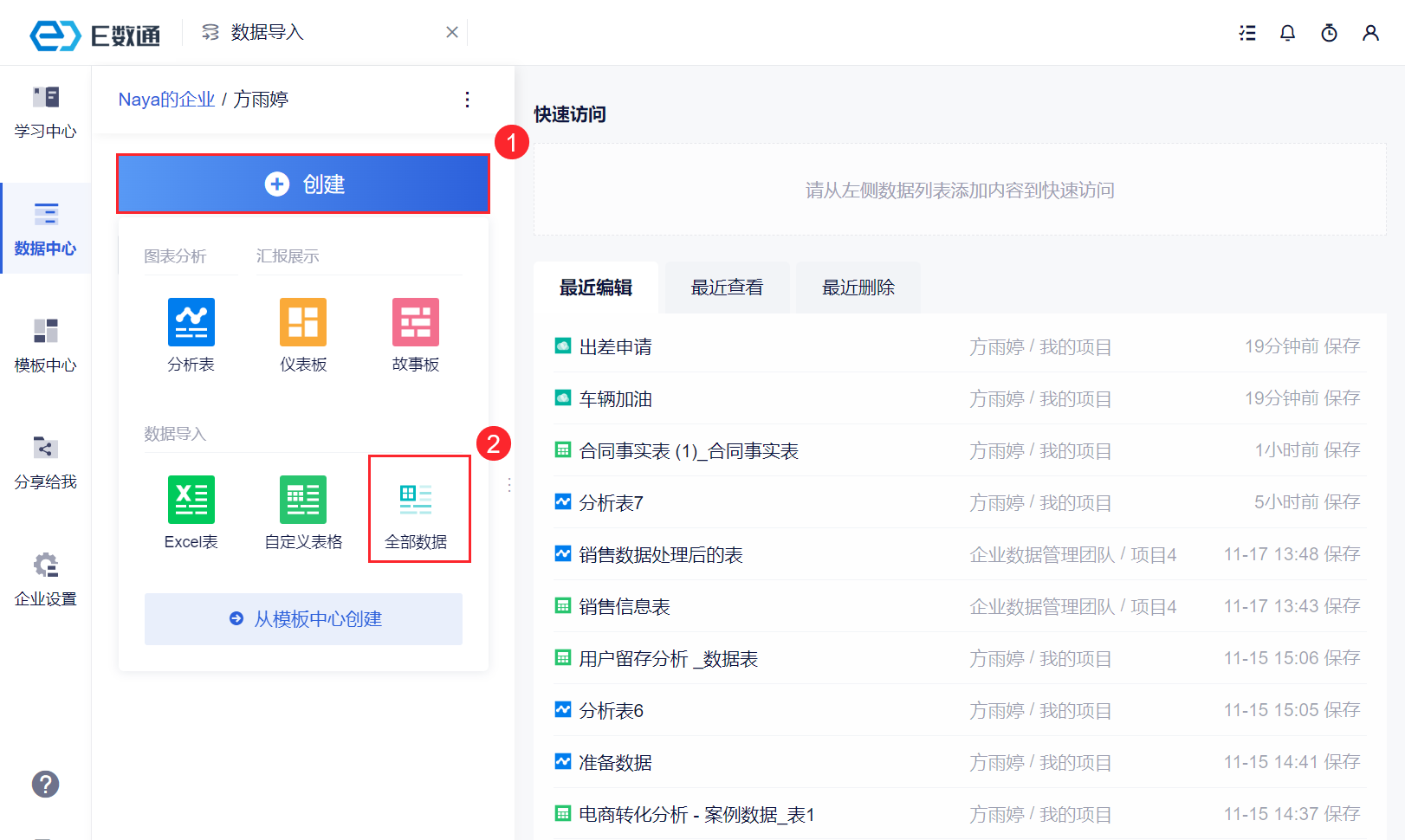This screenshot has height=840, width=1405.
Task: Click 从模板中心创建 button
Action: point(303,619)
